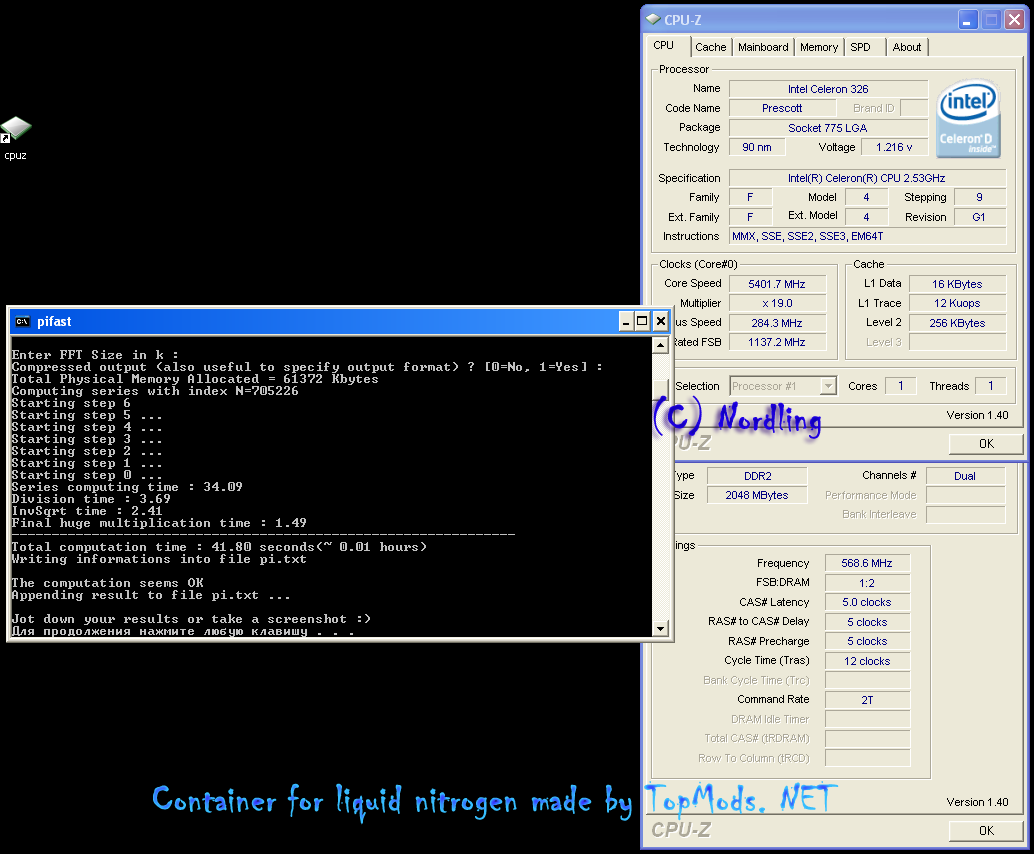
Task: Click the Bus Speed value '284.3 MHz'
Action: [777, 323]
